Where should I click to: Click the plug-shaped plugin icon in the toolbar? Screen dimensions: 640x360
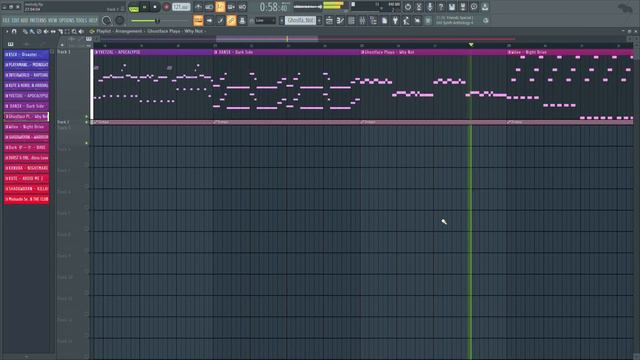coord(395,20)
